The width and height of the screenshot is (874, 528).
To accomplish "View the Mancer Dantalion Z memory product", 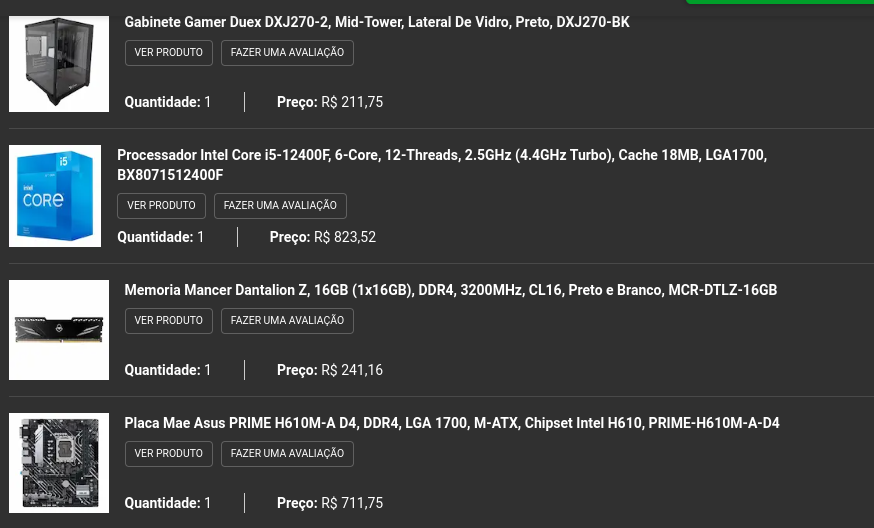I will point(169,321).
